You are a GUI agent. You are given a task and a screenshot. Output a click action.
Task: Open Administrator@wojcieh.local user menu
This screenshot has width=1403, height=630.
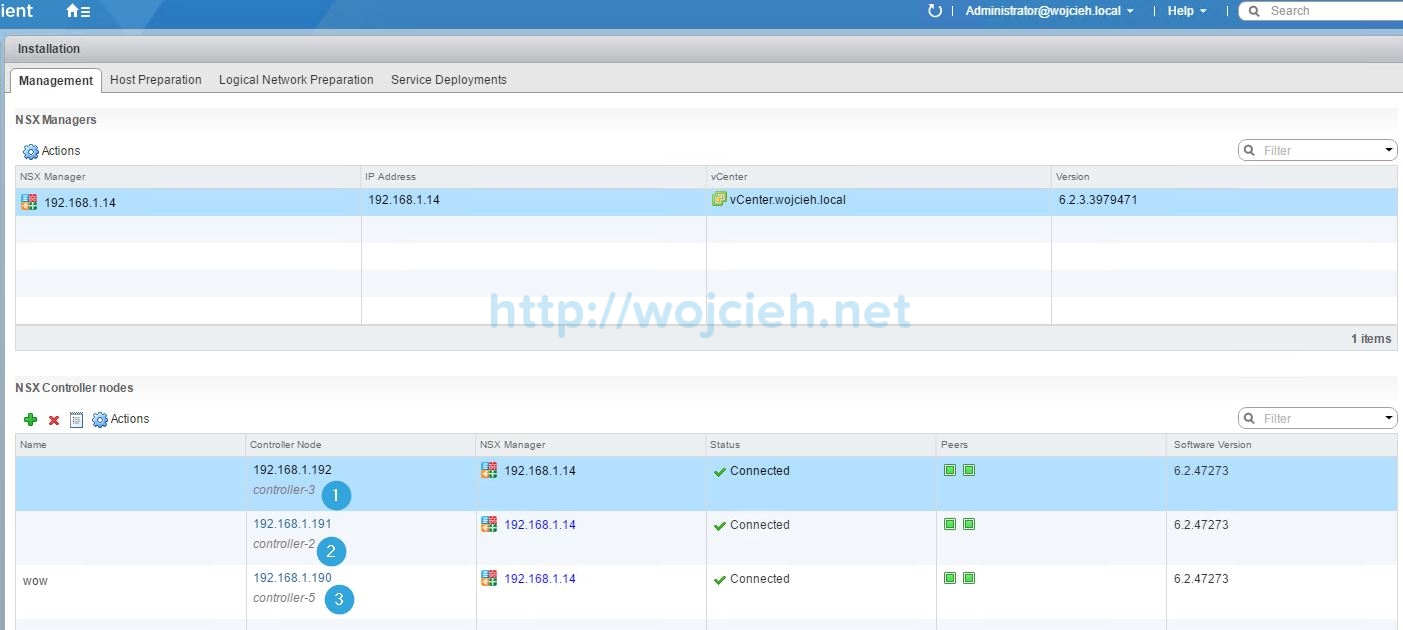coord(1049,11)
